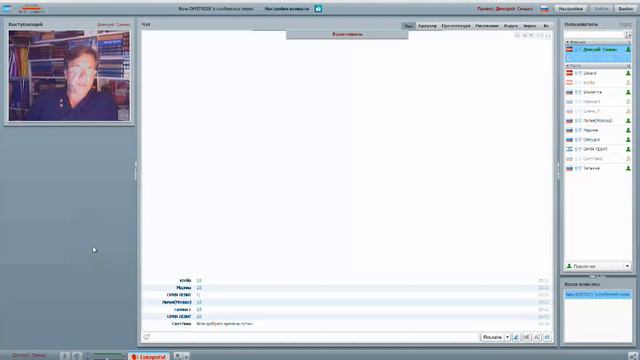
Task: Click the Russian flag language icon
Action: tap(544, 9)
